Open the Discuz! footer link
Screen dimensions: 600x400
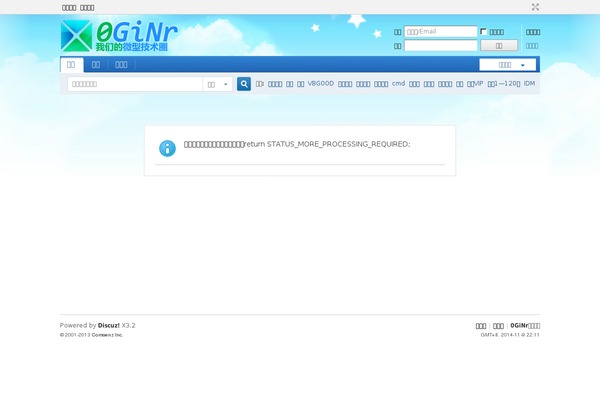109,325
